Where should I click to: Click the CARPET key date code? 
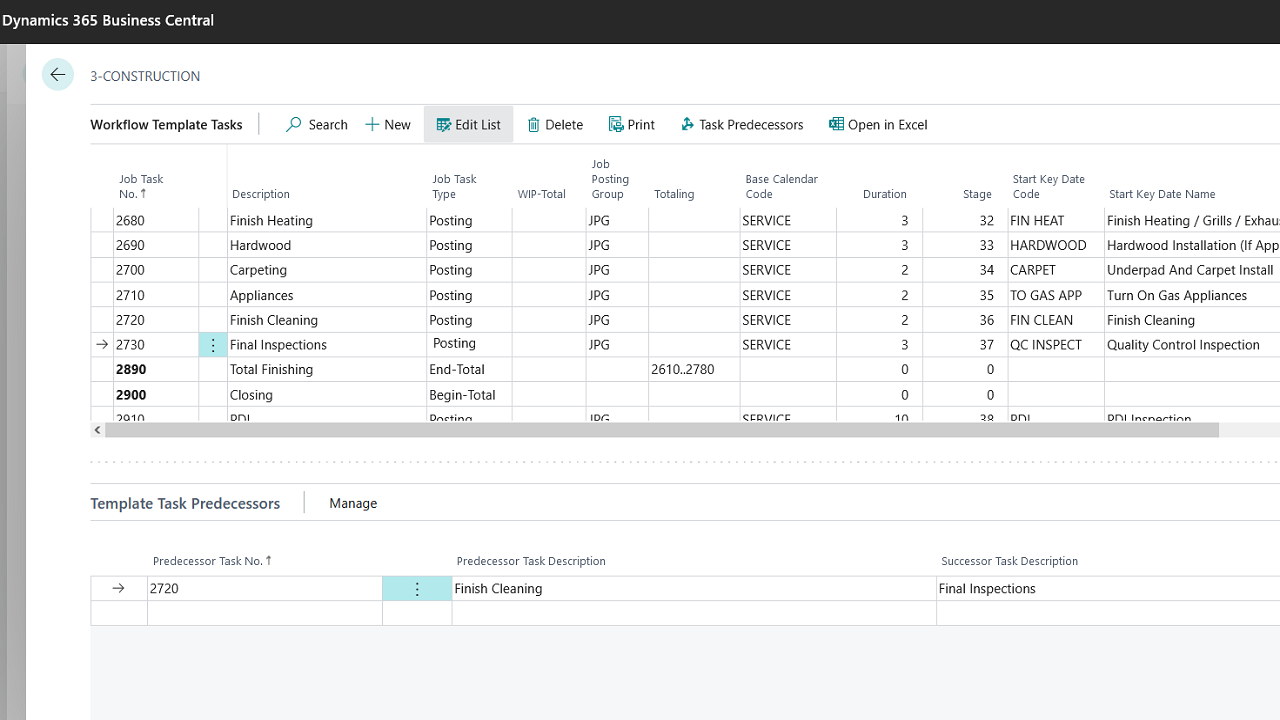[x=1056, y=270]
